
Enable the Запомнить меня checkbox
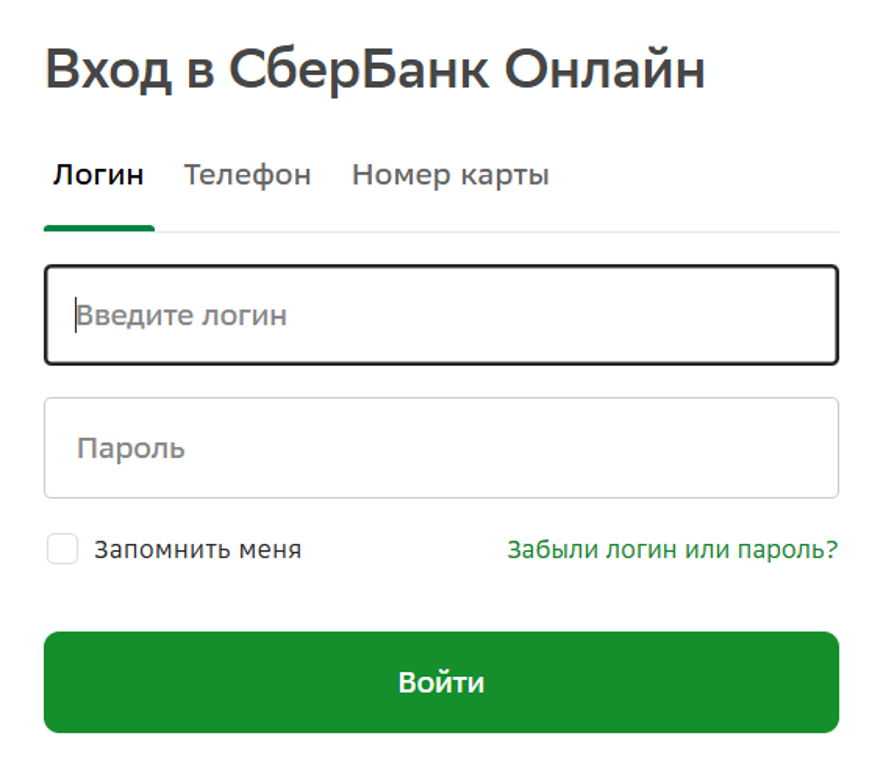[x=64, y=548]
